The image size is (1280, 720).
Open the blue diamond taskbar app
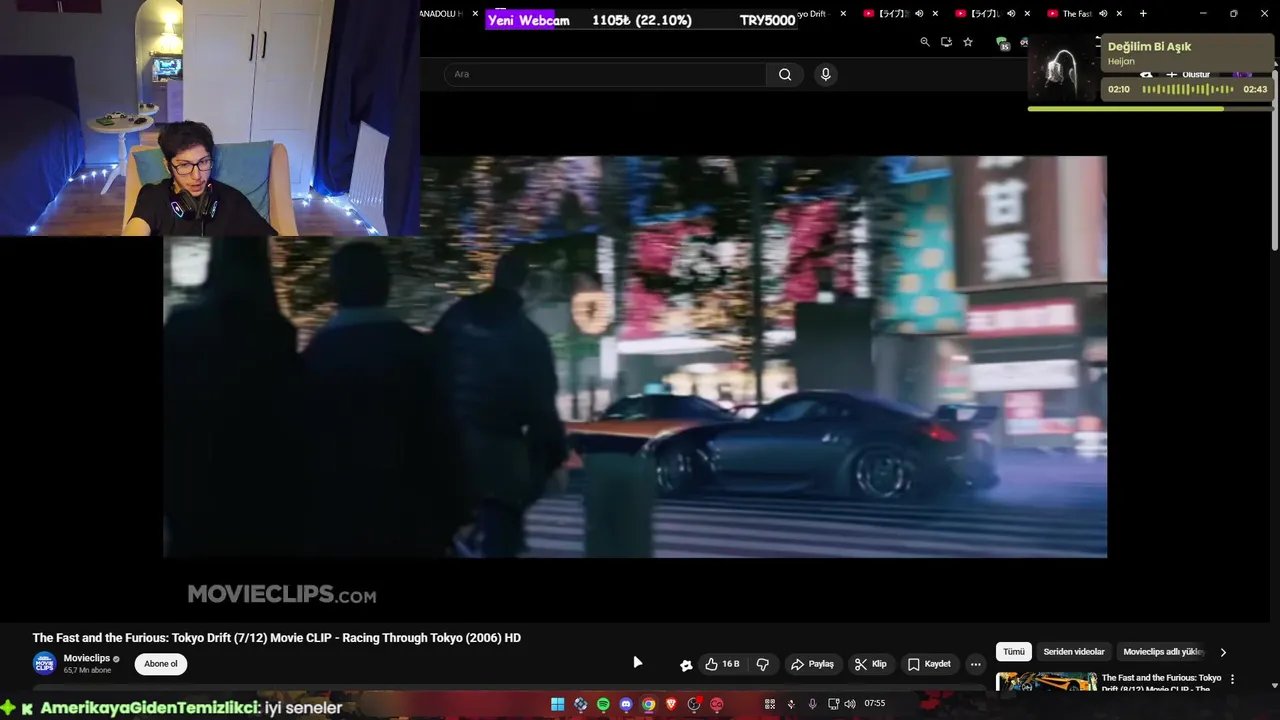pyautogui.click(x=580, y=704)
